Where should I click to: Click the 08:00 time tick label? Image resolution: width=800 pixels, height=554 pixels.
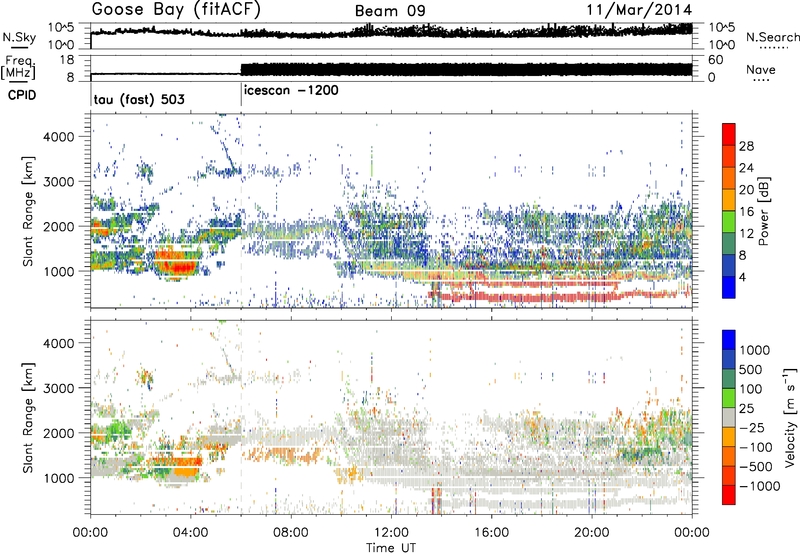291,533
